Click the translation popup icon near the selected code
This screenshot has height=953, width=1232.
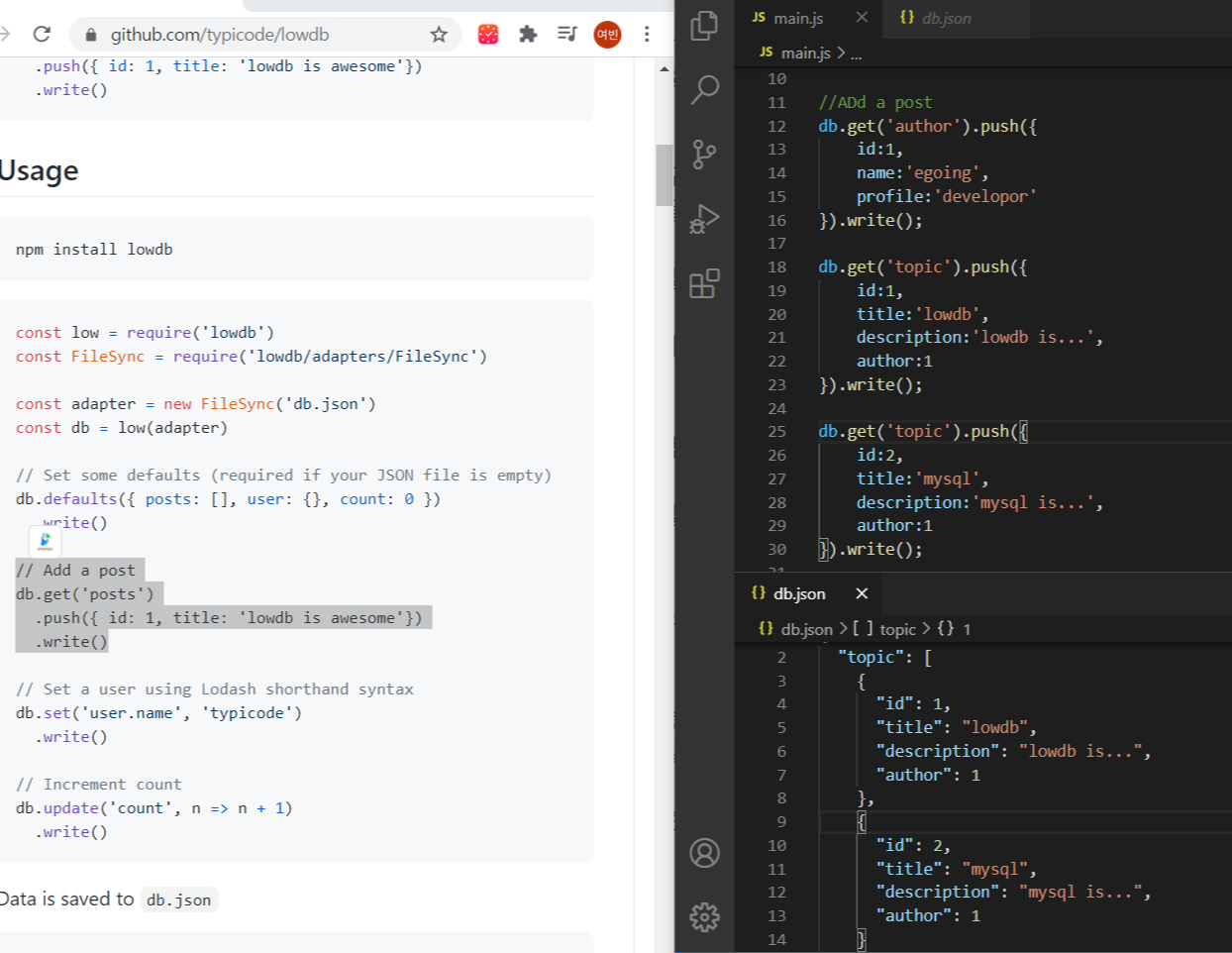pos(45,541)
